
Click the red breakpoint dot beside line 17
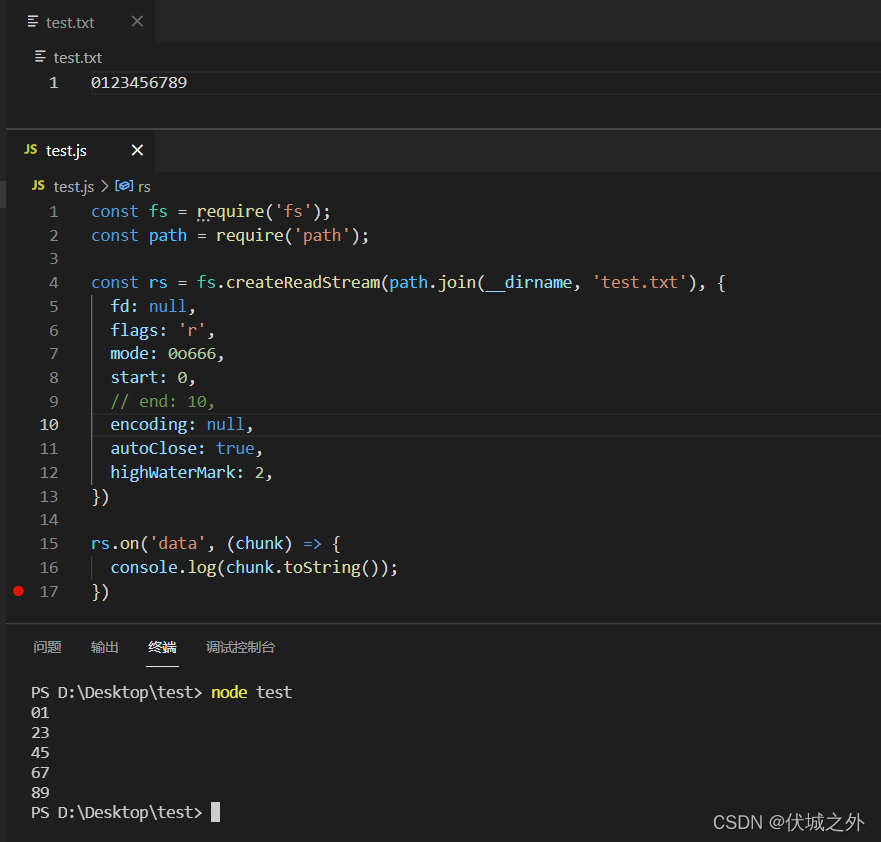17,591
